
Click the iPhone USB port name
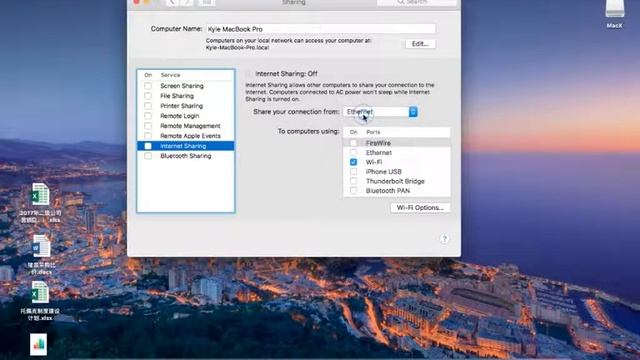384,172
